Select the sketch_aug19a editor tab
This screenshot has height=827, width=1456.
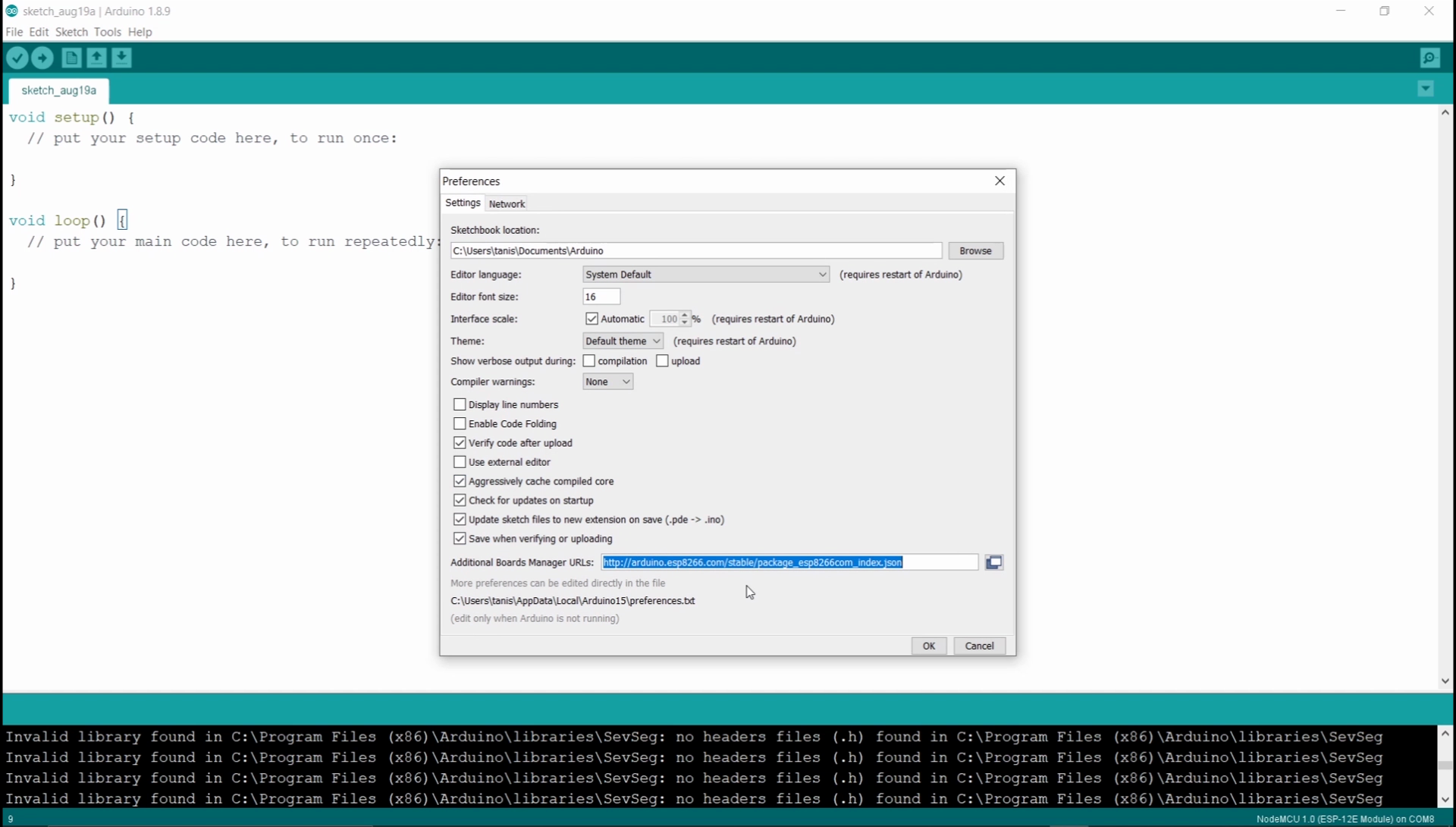[58, 90]
